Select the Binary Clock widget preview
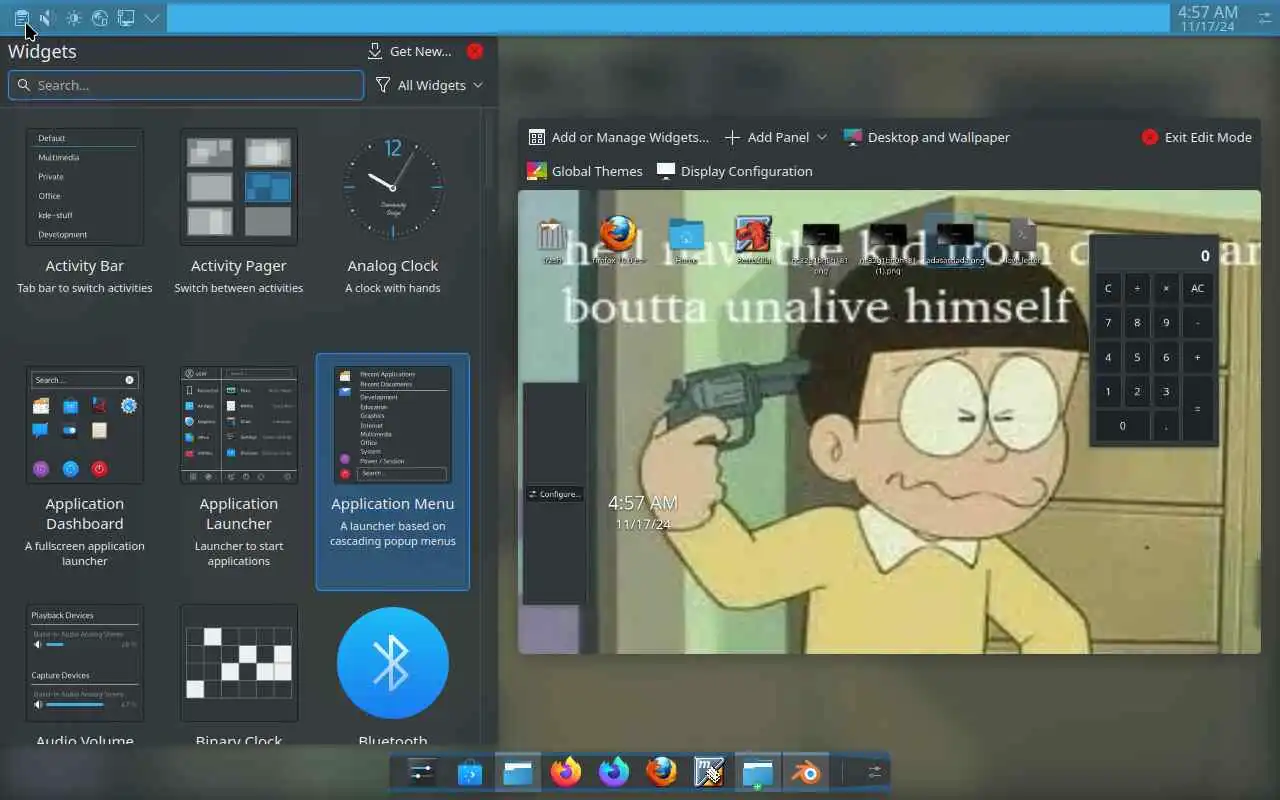Screen dimensions: 1280x800 coord(239,663)
